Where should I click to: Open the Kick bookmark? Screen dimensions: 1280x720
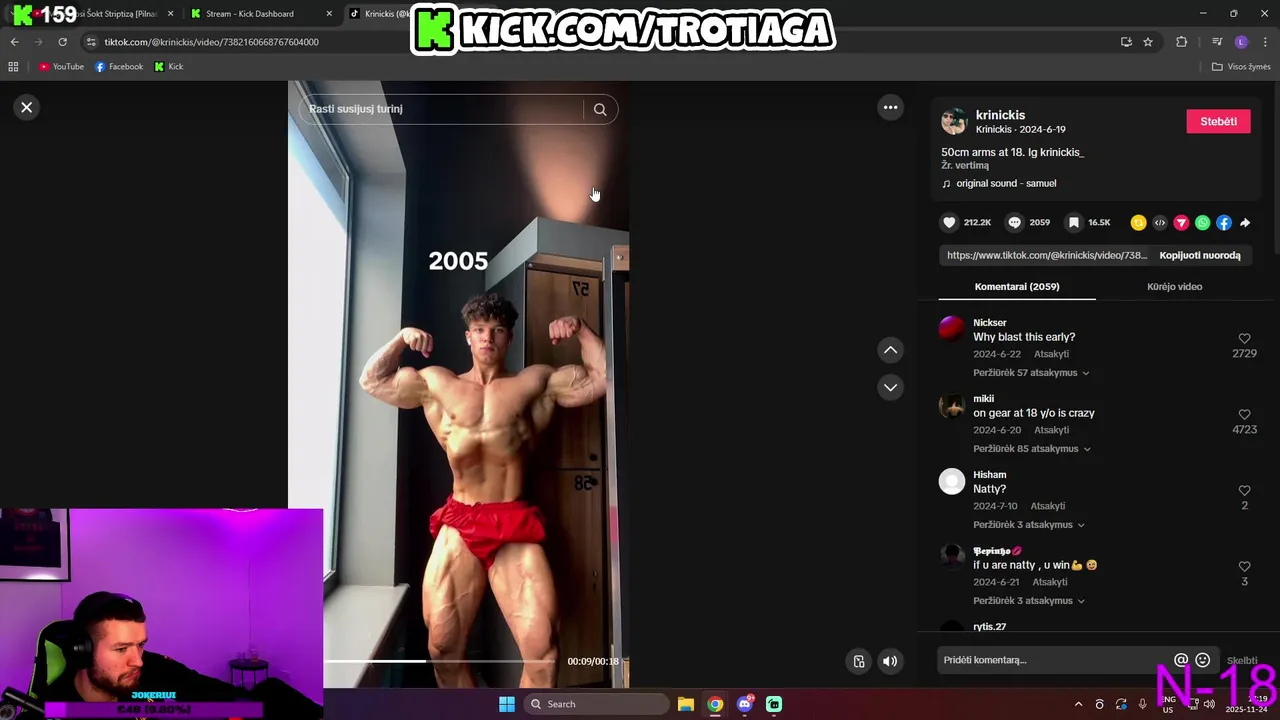(x=169, y=67)
